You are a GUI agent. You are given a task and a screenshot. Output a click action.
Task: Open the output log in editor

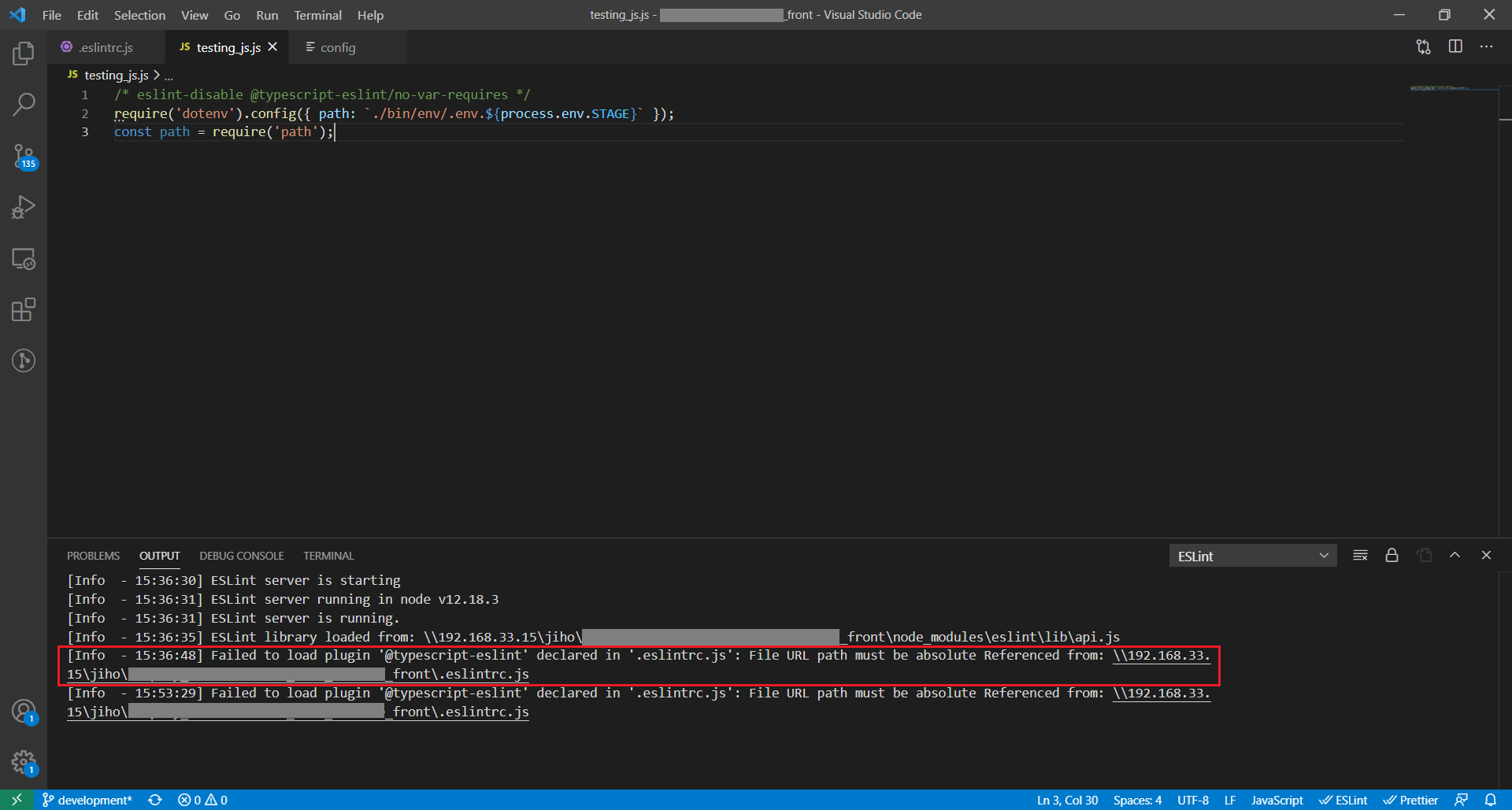(x=1424, y=556)
